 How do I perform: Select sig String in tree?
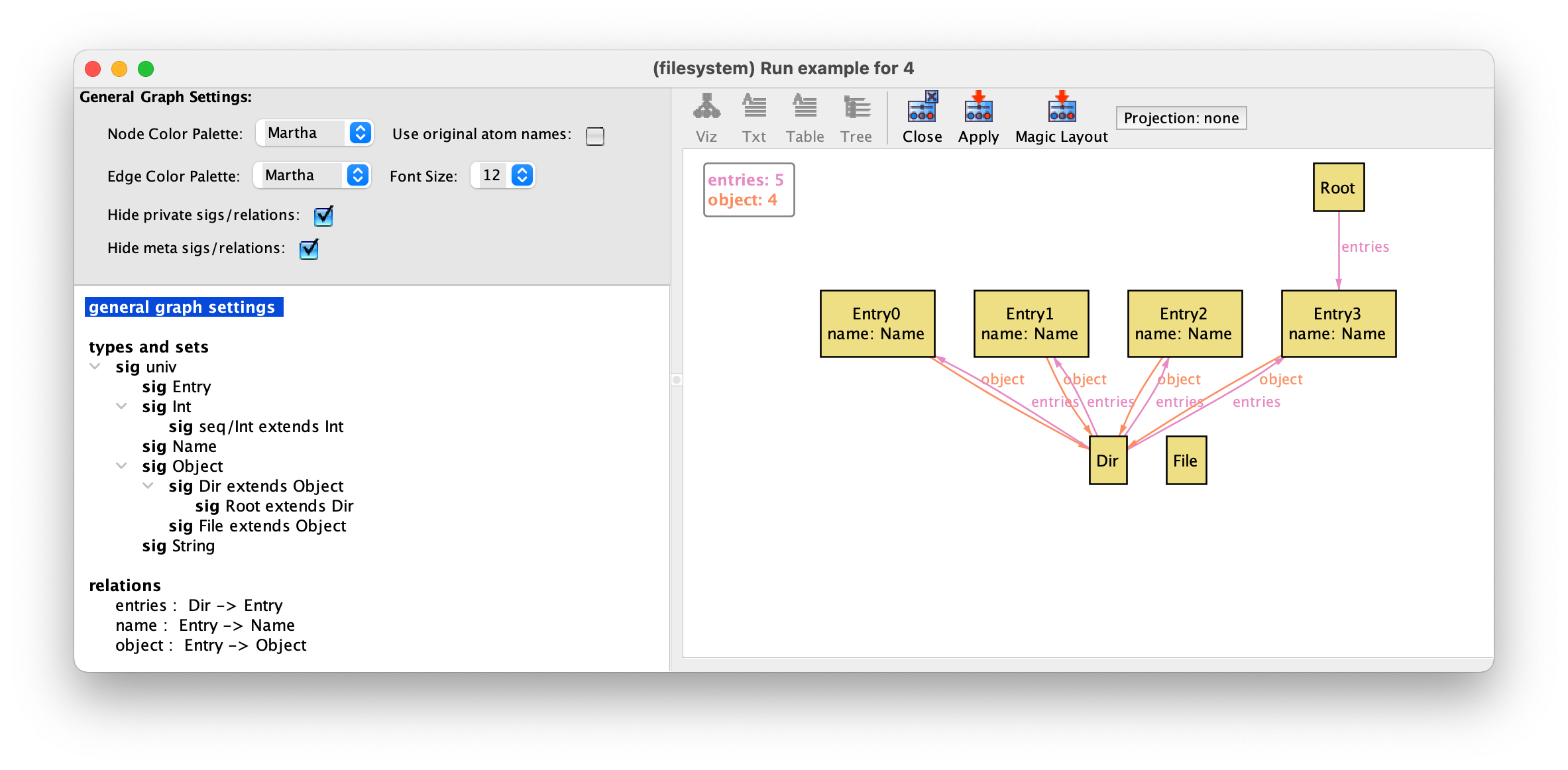(178, 546)
